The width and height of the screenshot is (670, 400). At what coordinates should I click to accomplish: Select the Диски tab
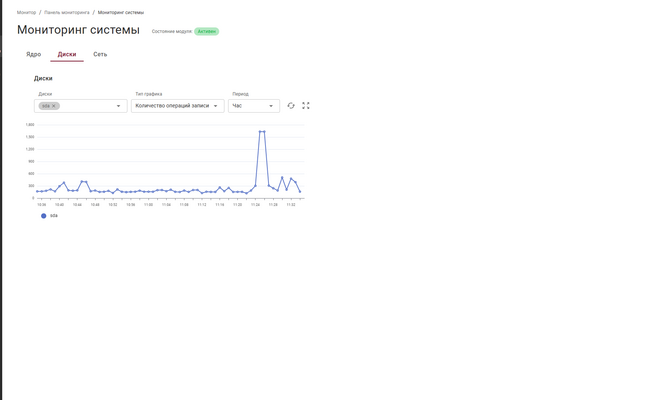[67, 54]
